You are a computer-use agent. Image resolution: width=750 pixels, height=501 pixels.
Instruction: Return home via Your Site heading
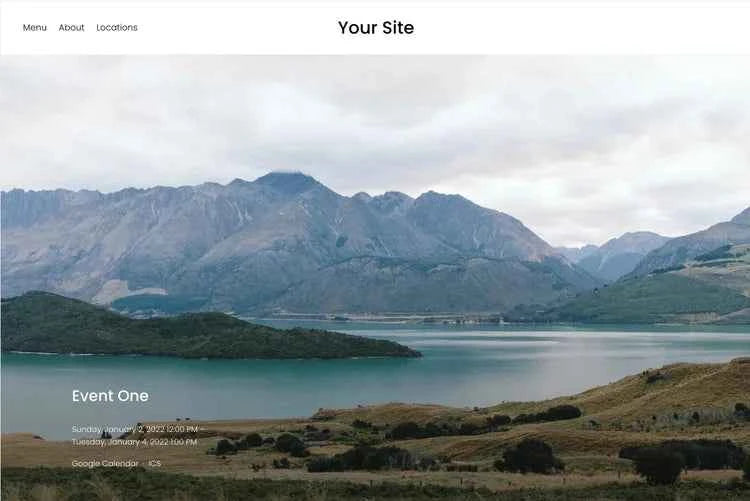tap(376, 27)
